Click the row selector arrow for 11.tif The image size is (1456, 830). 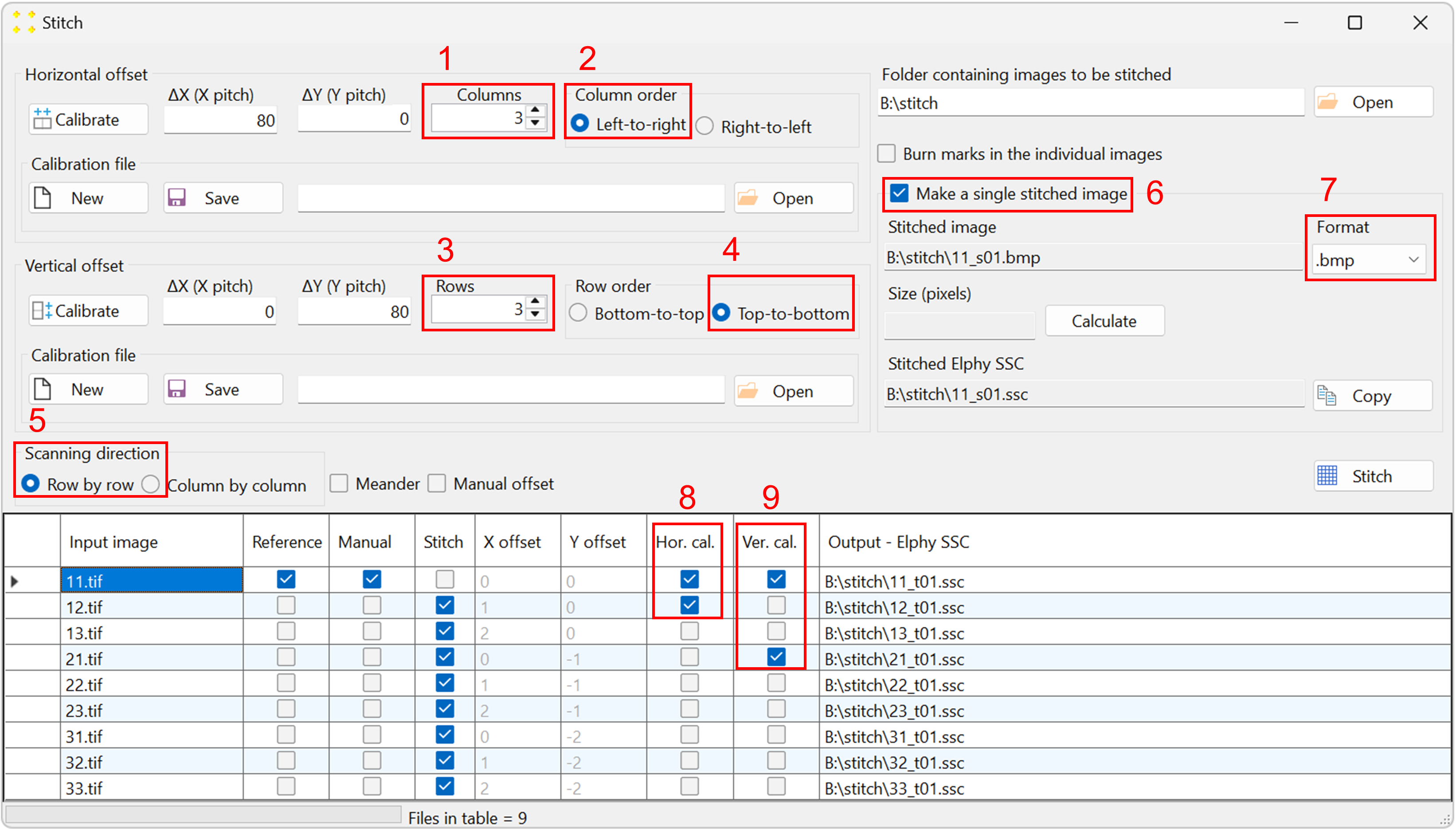pos(16,581)
